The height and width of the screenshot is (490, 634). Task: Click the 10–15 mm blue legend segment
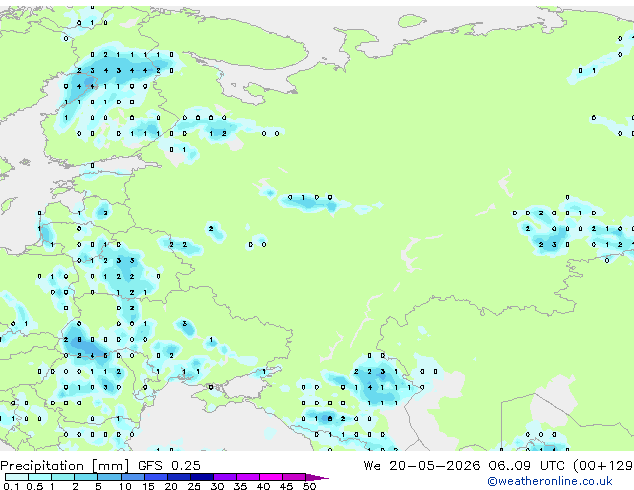tap(132, 477)
